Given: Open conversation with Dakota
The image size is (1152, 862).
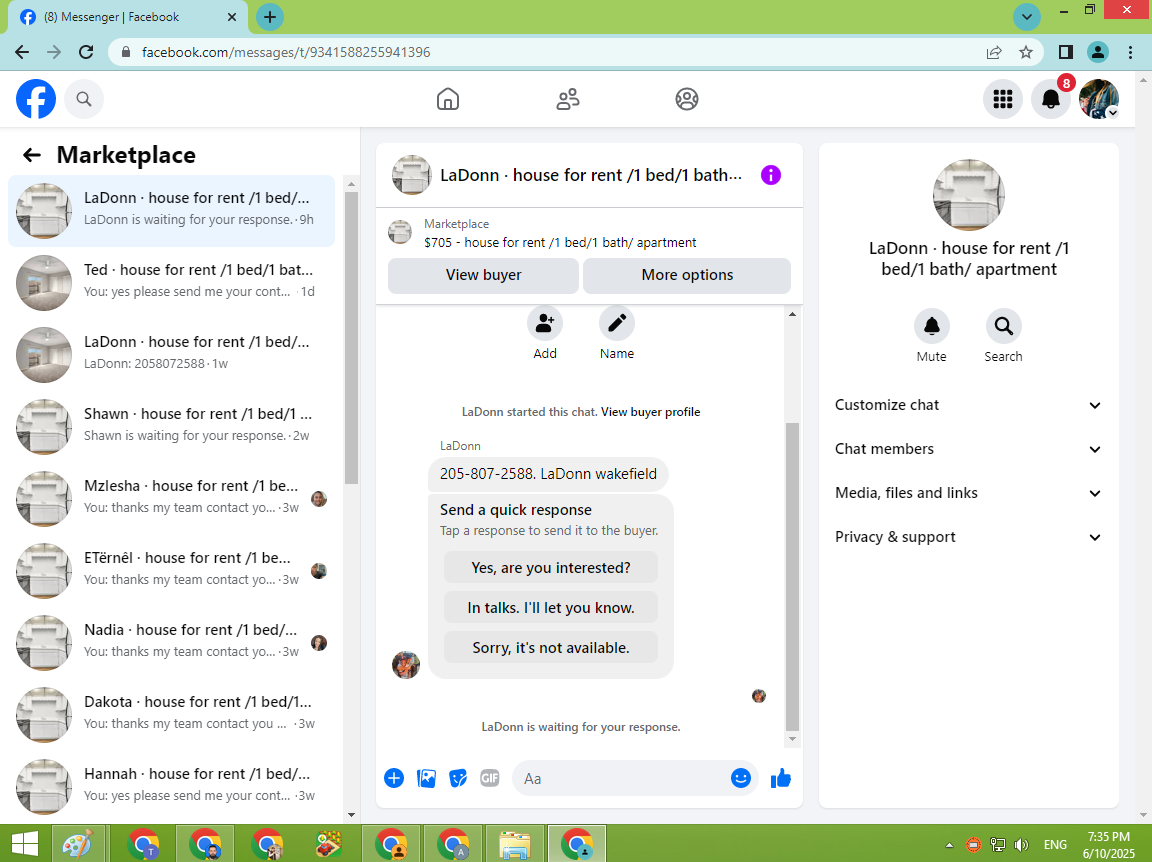Looking at the screenshot, I should point(171,715).
